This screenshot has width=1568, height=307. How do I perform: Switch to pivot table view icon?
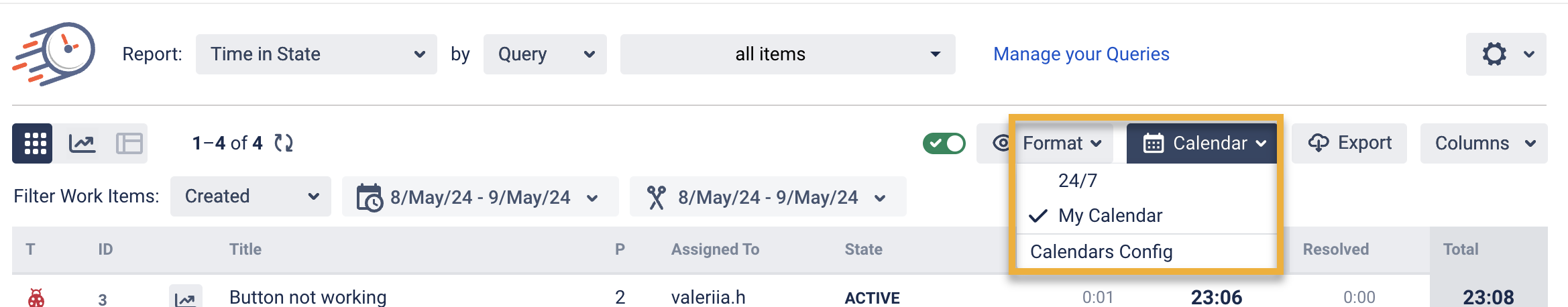[129, 143]
